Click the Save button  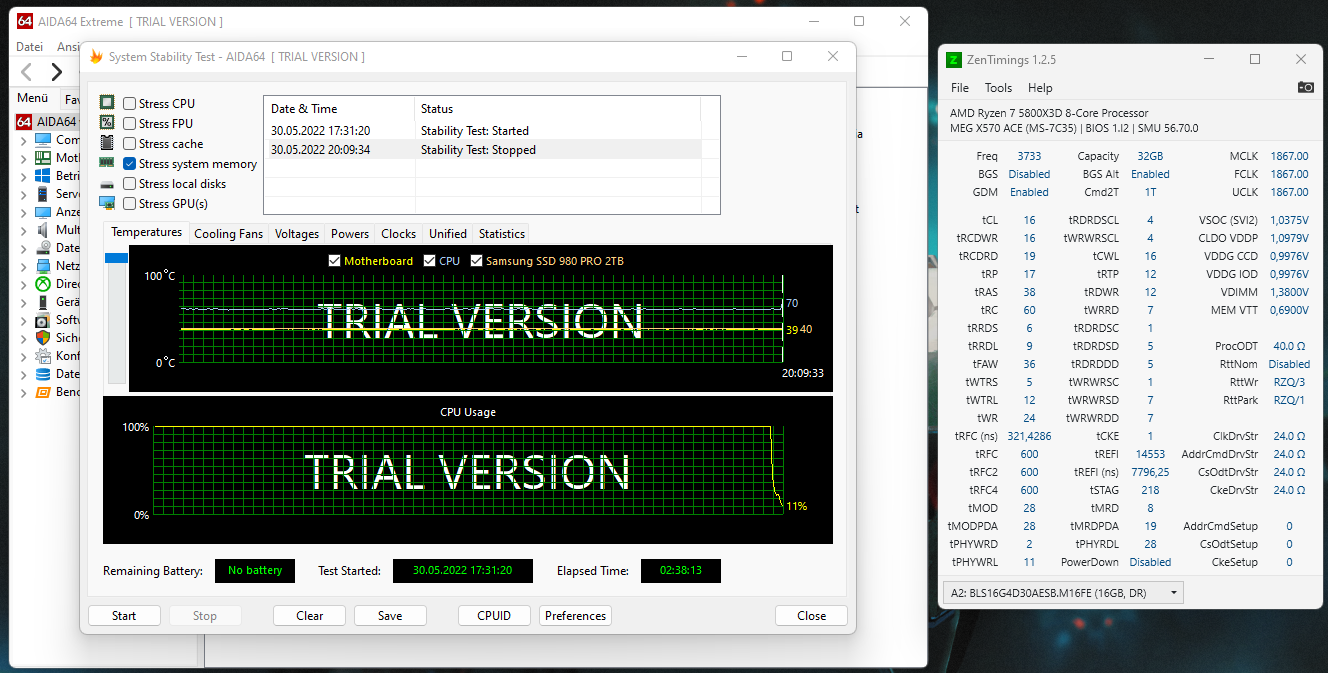tap(390, 616)
